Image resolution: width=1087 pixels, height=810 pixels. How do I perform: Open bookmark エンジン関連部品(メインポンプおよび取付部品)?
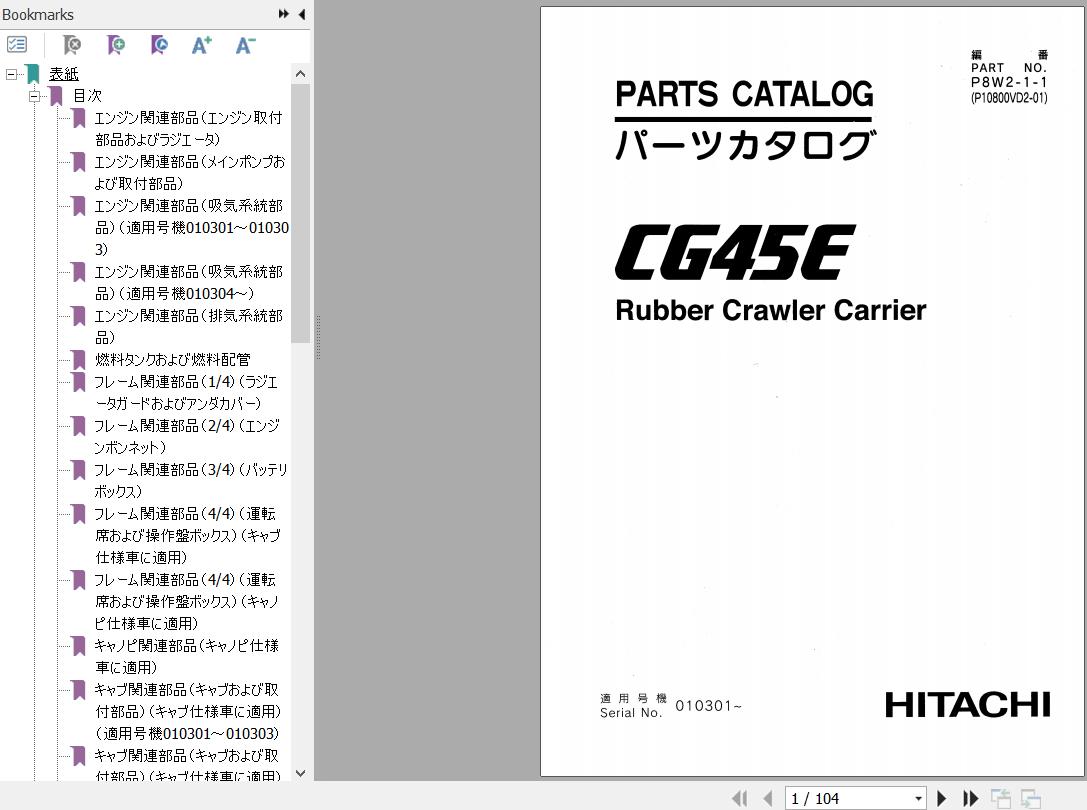[x=190, y=172]
